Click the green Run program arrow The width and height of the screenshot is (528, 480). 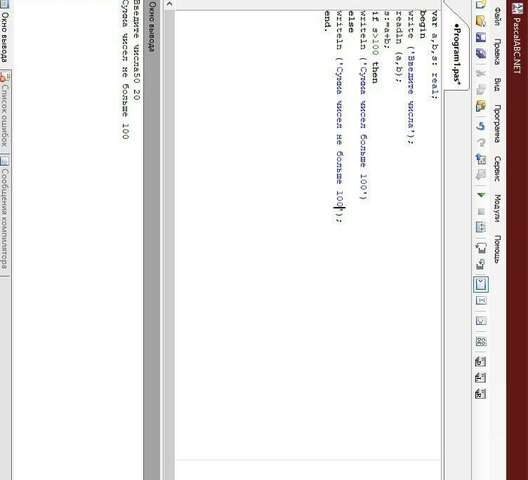[482, 195]
